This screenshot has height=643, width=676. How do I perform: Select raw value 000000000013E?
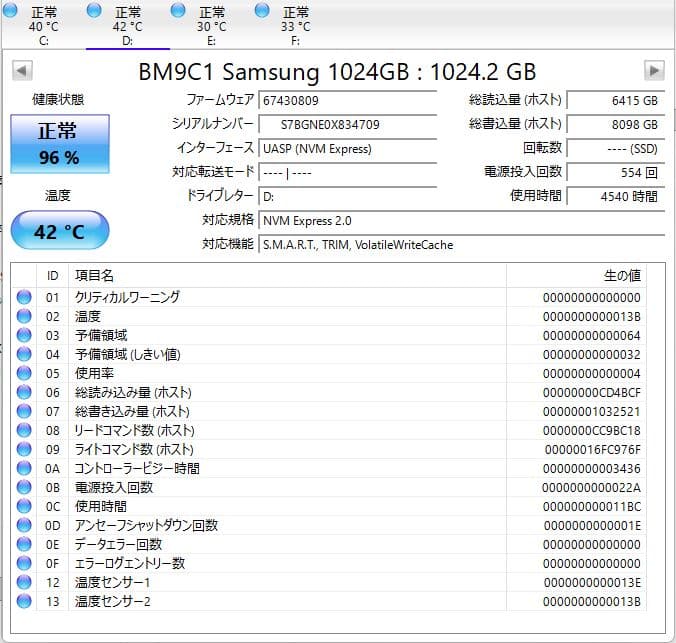(592, 582)
